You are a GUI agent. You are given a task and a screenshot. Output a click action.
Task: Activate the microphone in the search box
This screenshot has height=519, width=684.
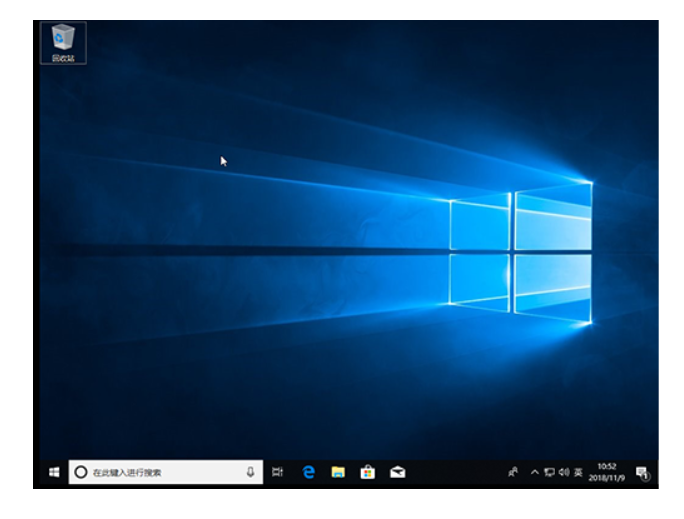(x=250, y=472)
